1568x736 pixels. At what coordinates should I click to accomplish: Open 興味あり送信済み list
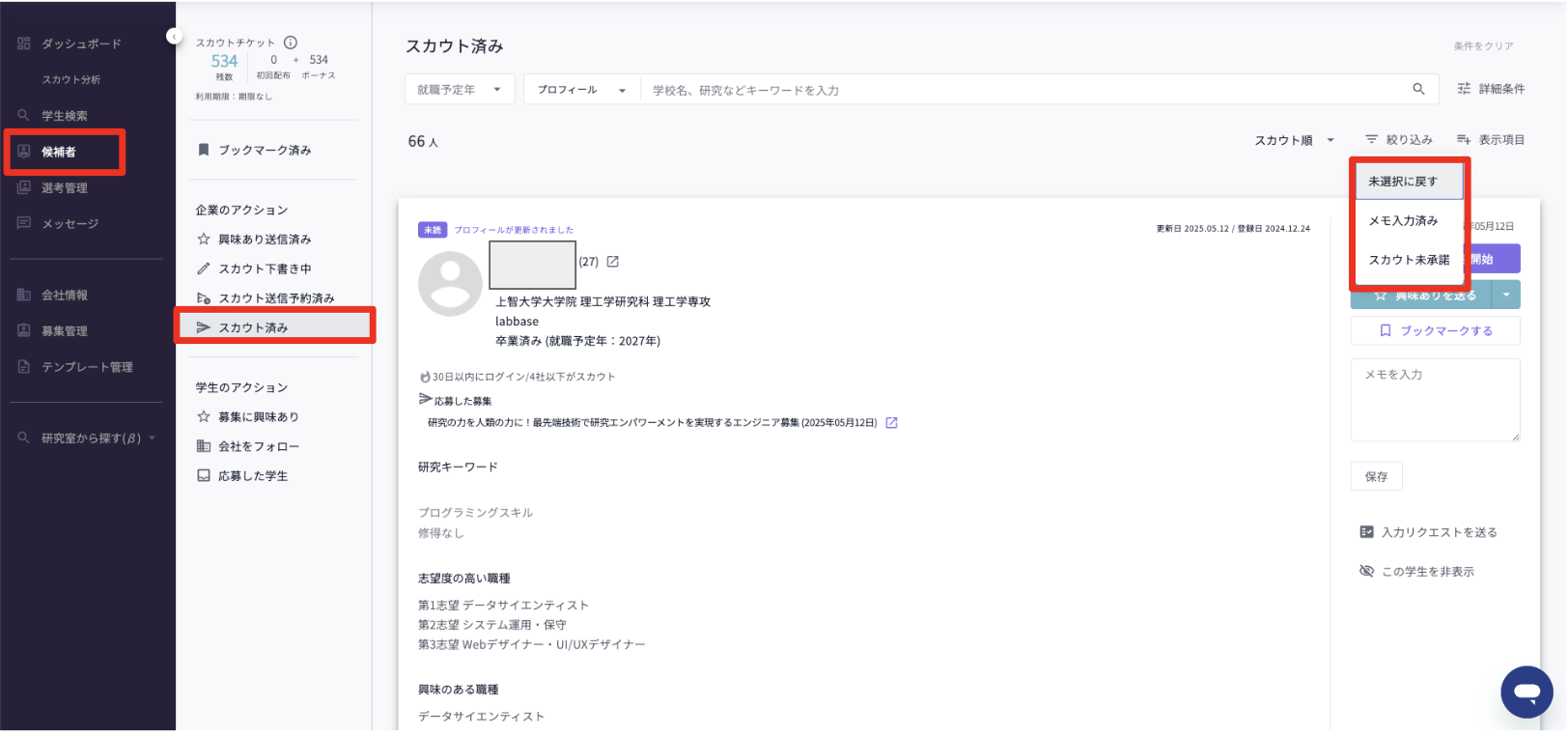coord(265,239)
